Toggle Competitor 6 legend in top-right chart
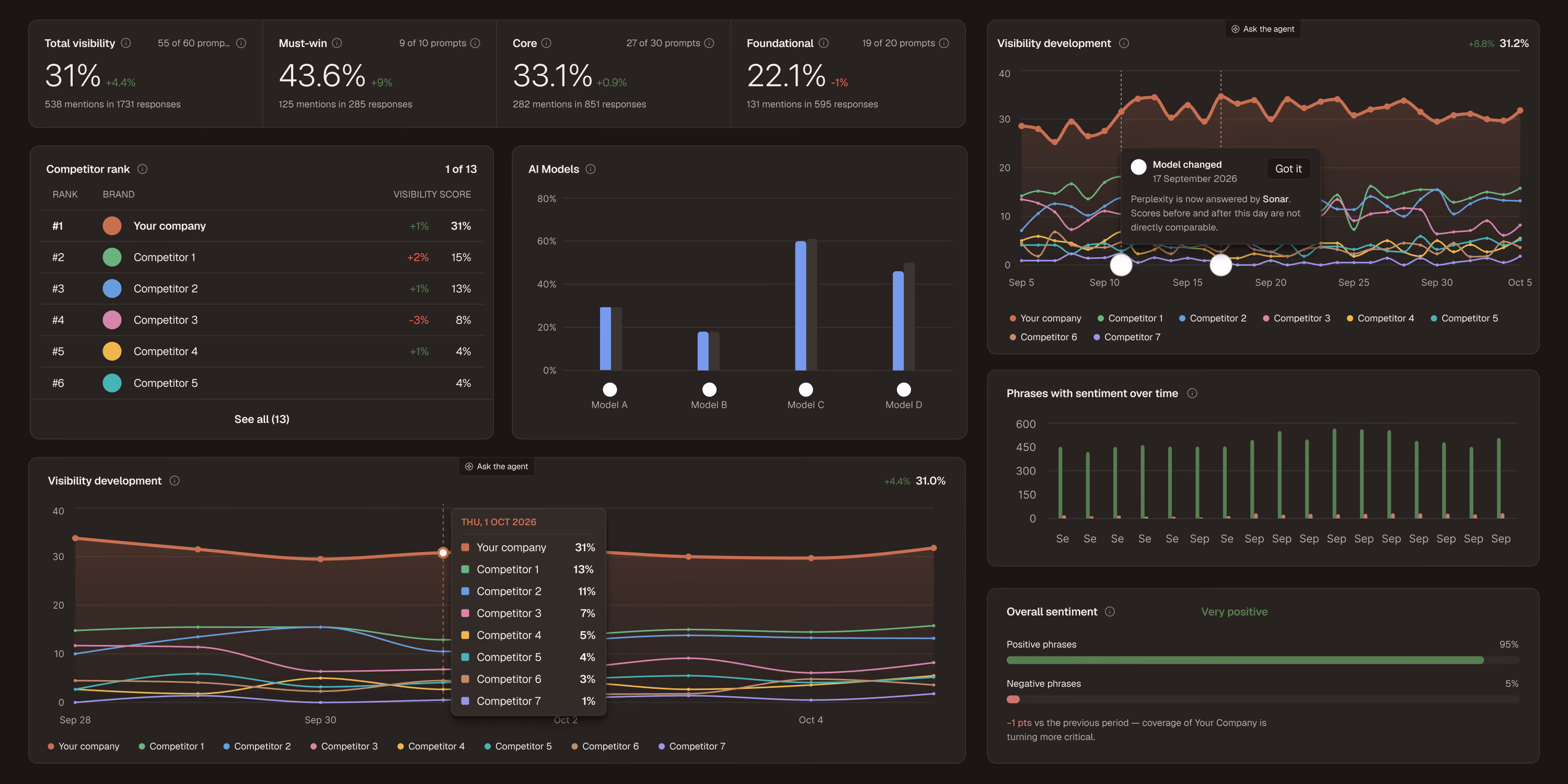This screenshot has height=784, width=1568. (1043, 337)
